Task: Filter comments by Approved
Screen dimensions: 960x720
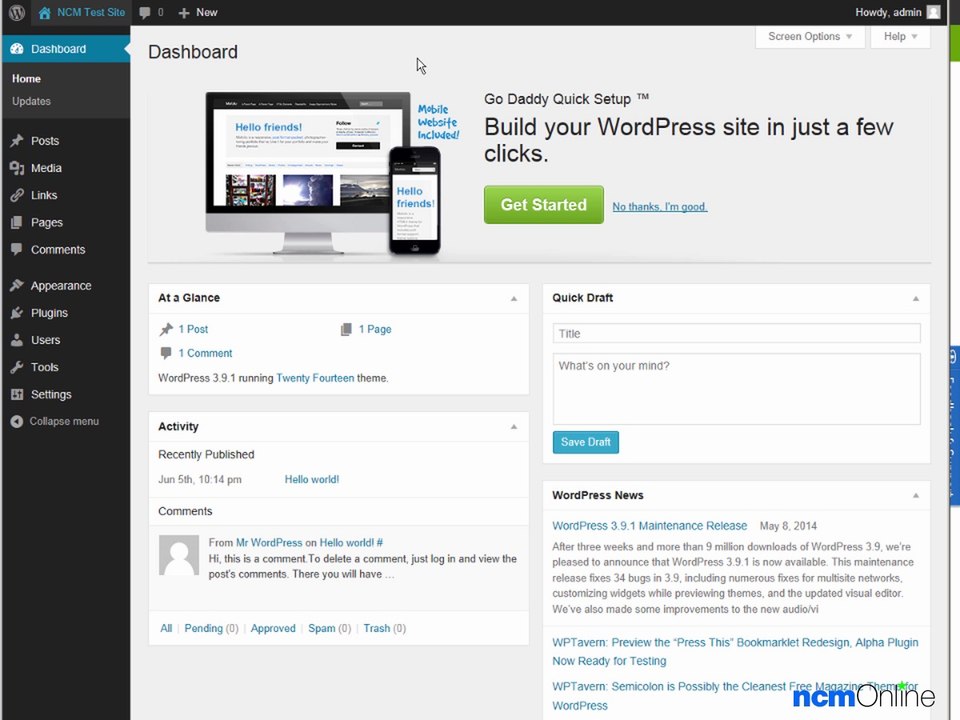Action: [273, 628]
